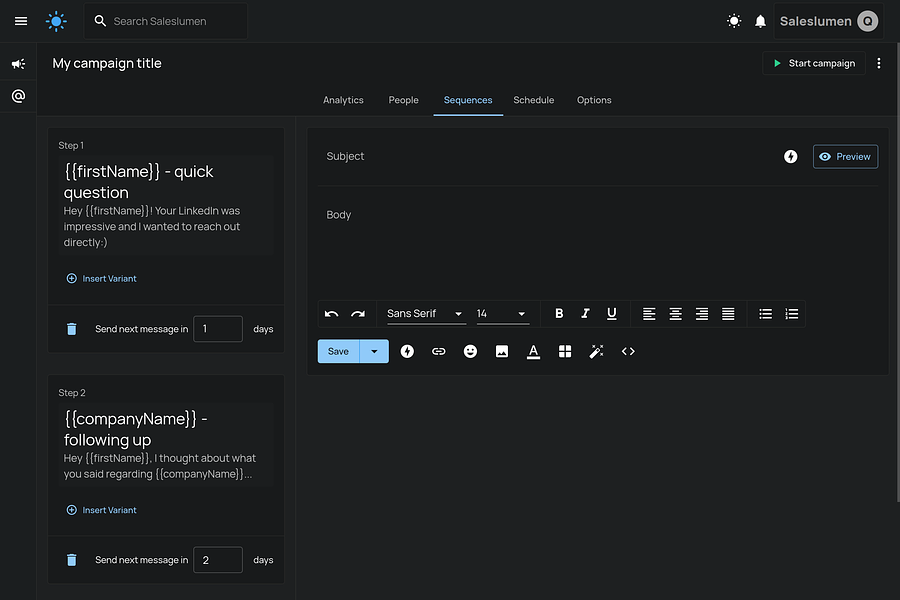
Task: Open the text color picker
Action: [533, 351]
